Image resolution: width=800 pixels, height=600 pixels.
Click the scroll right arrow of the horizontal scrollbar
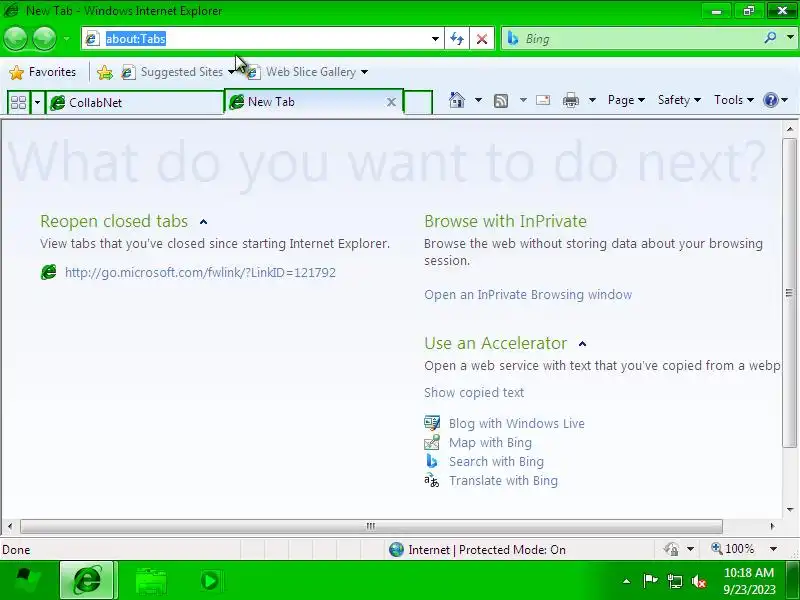[x=772, y=526]
